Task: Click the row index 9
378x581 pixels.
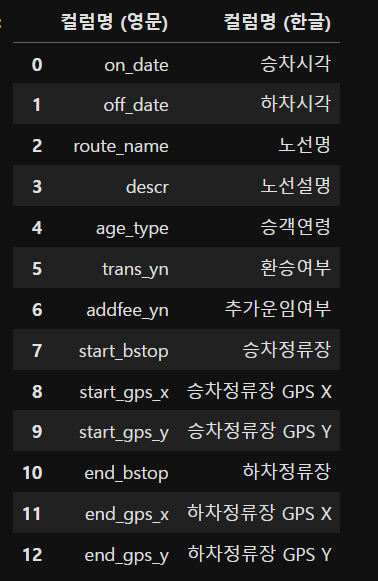Action: [x=37, y=432]
